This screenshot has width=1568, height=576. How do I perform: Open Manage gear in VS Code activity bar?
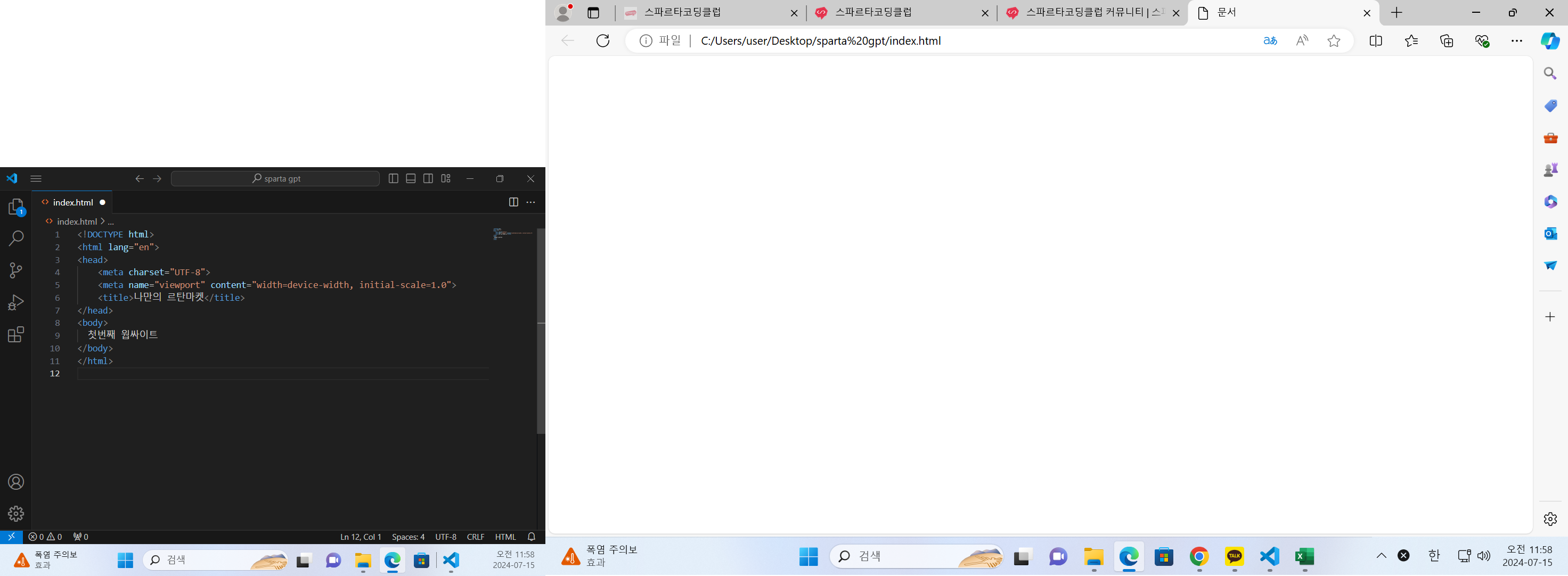point(16,513)
